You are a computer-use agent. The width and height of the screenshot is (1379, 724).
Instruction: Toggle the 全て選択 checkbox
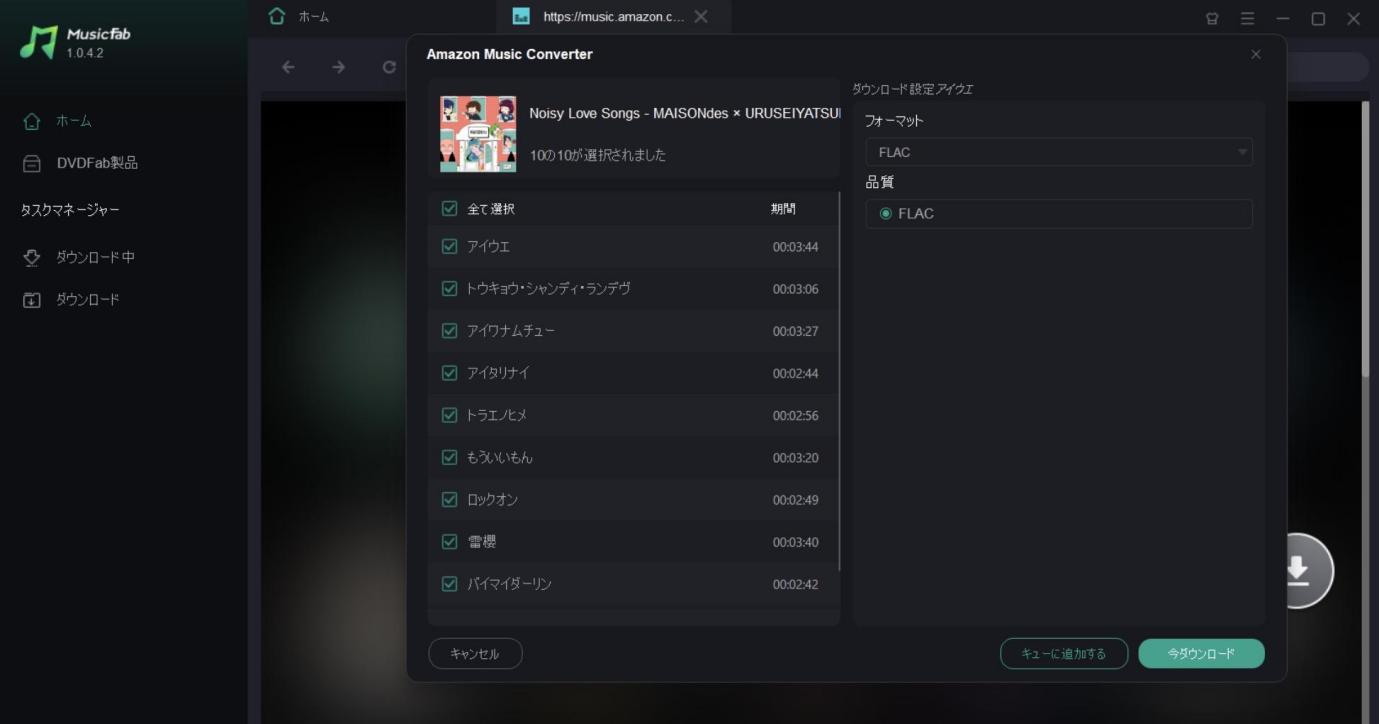449,209
